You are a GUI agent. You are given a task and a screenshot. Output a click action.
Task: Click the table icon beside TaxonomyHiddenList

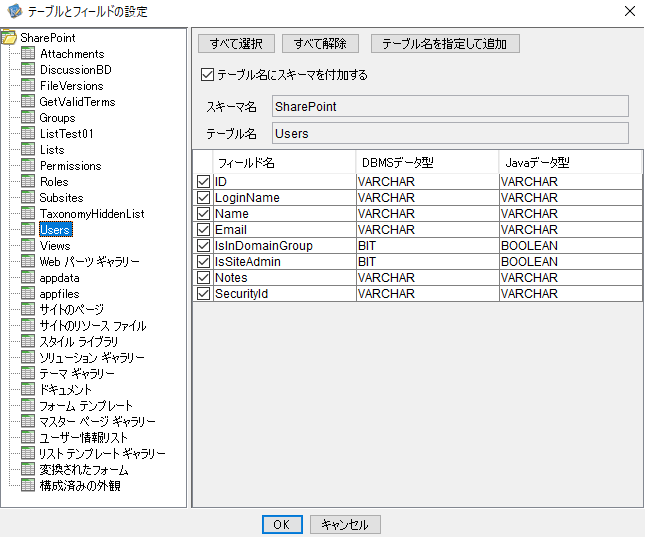click(x=28, y=214)
